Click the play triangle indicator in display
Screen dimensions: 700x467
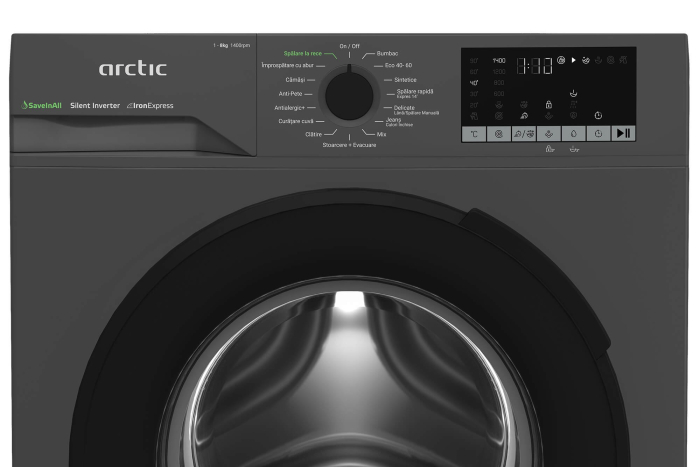pyautogui.click(x=574, y=60)
